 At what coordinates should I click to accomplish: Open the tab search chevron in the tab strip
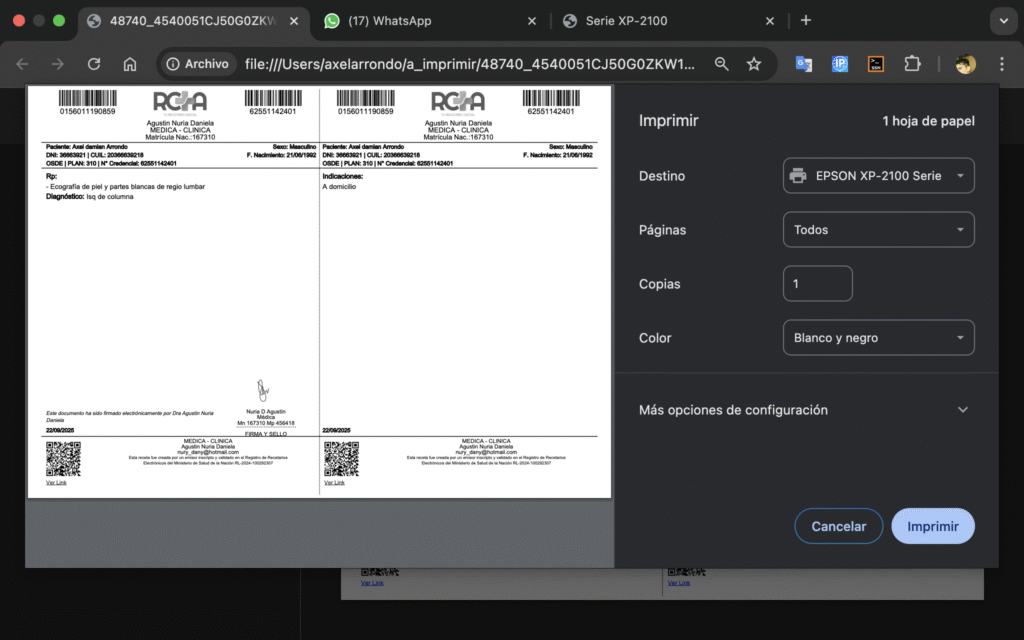point(1001,20)
